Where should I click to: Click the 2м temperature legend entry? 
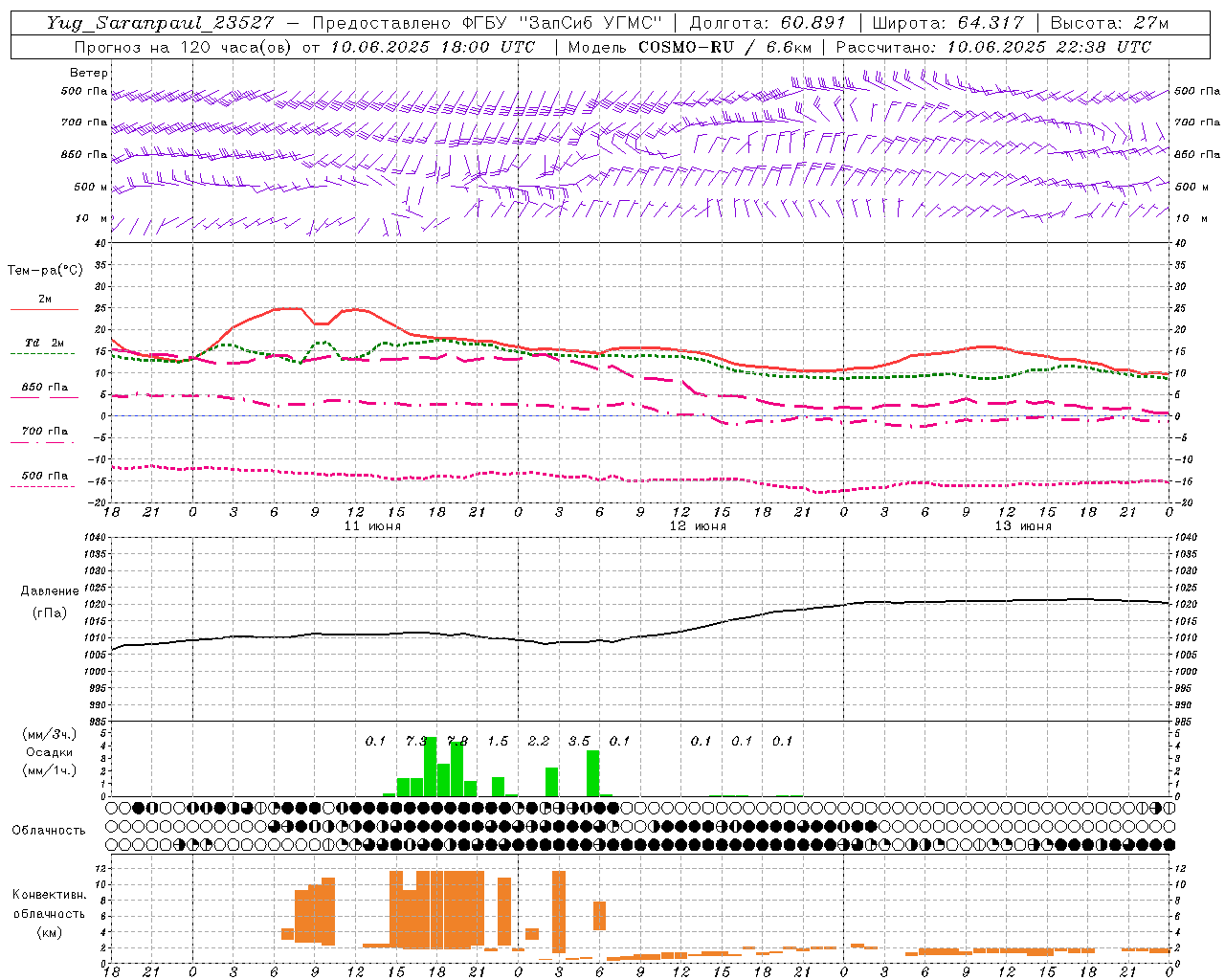[45, 299]
